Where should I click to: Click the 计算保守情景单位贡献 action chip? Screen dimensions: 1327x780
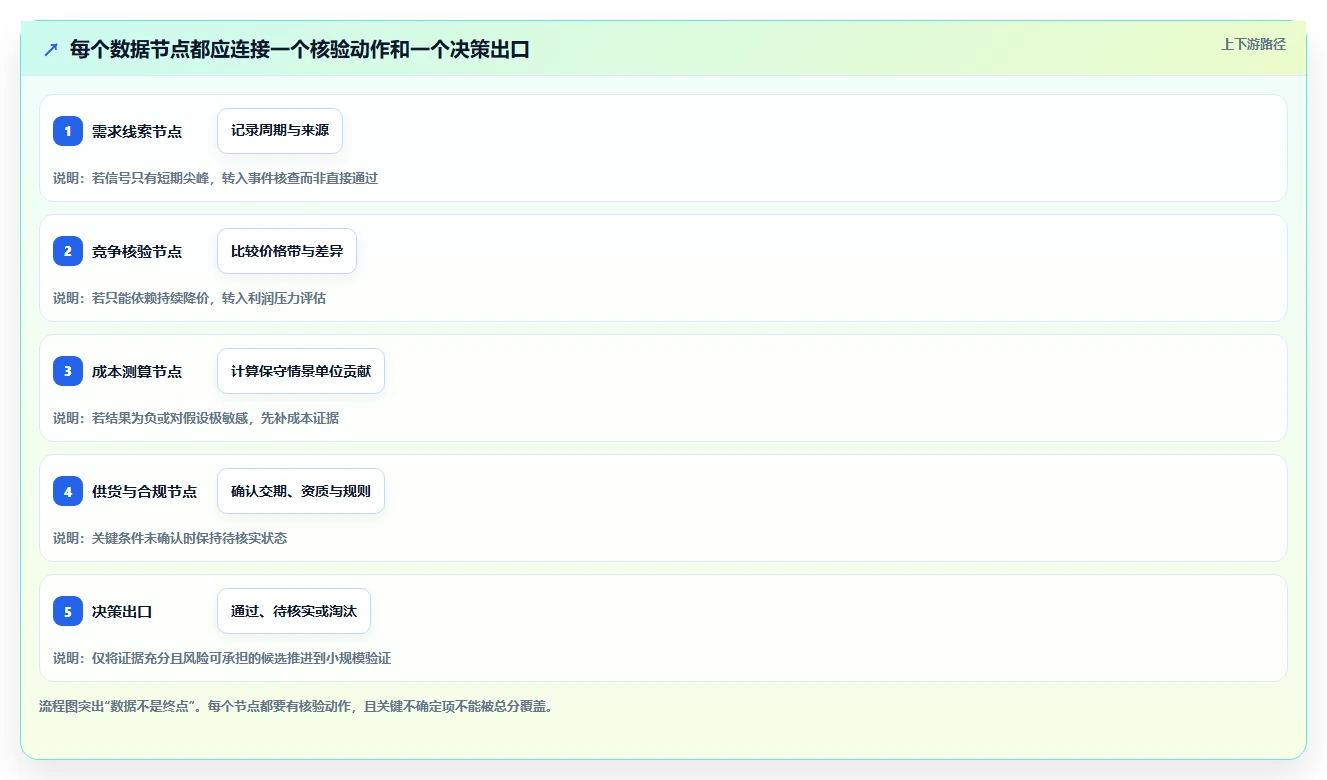click(301, 371)
